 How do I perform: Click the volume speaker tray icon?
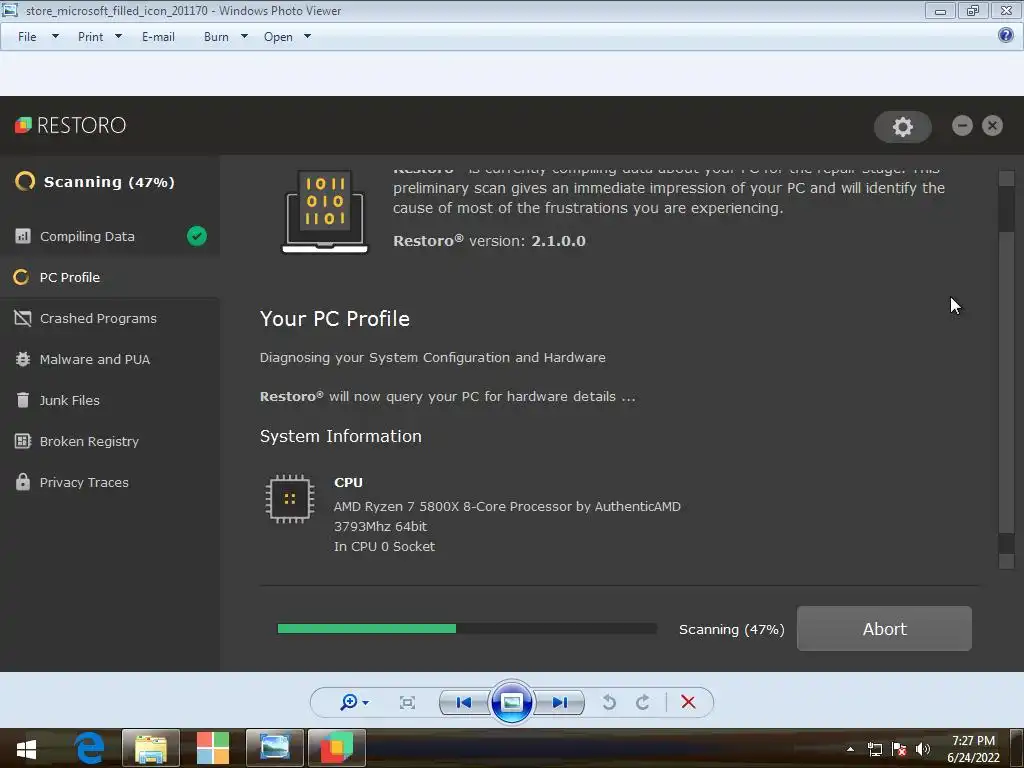pyautogui.click(x=923, y=749)
